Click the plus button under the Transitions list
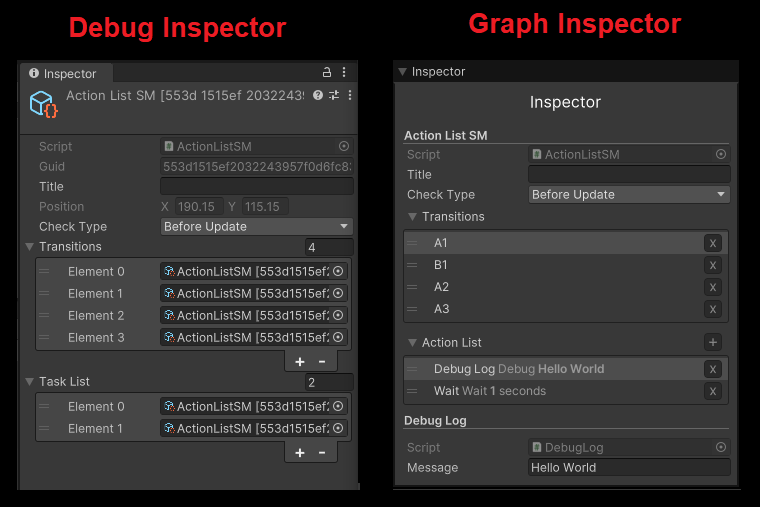Screen dimensions: 760x507 coord(300,361)
